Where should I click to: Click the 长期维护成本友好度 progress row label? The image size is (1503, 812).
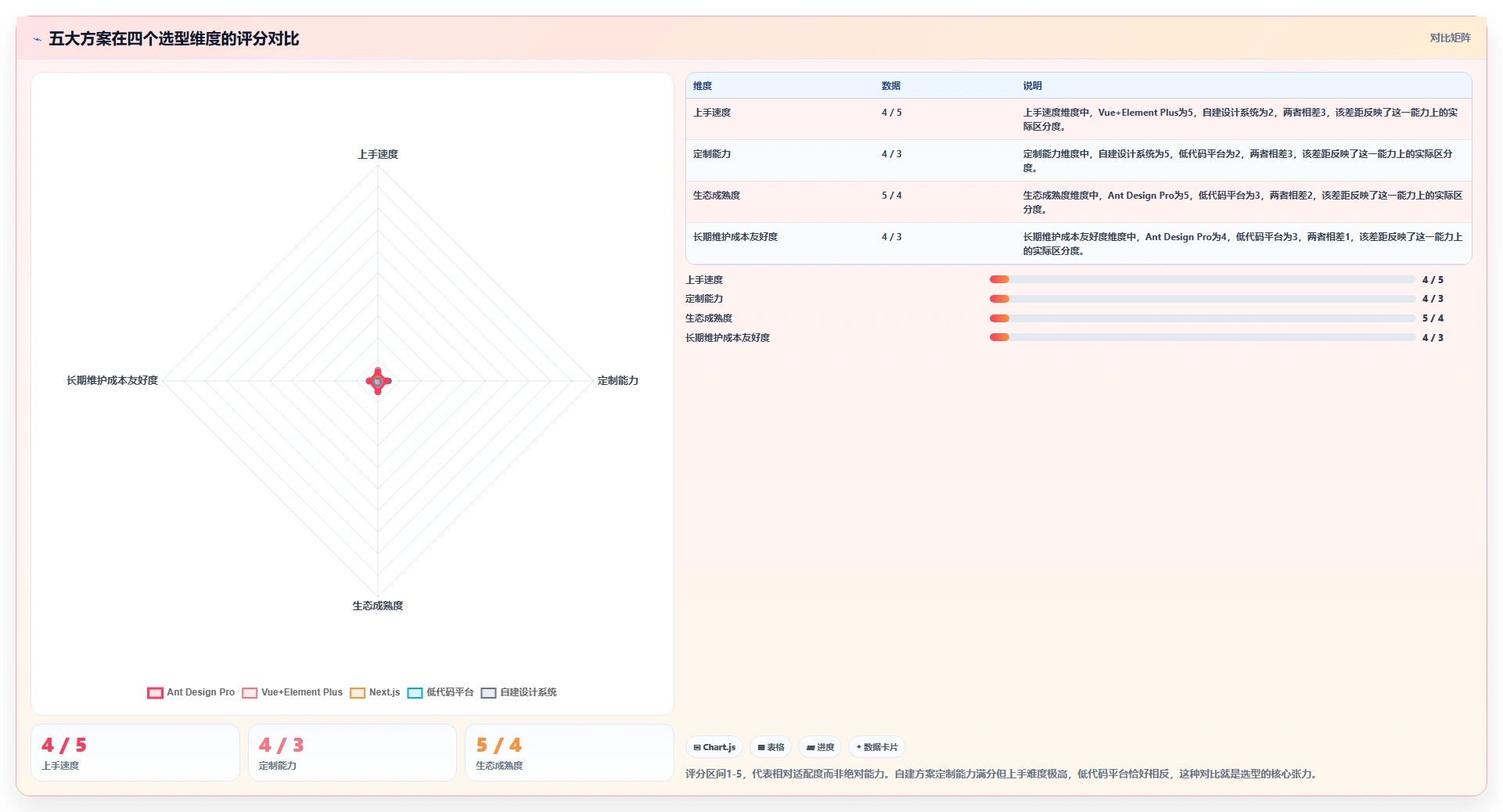(728, 338)
